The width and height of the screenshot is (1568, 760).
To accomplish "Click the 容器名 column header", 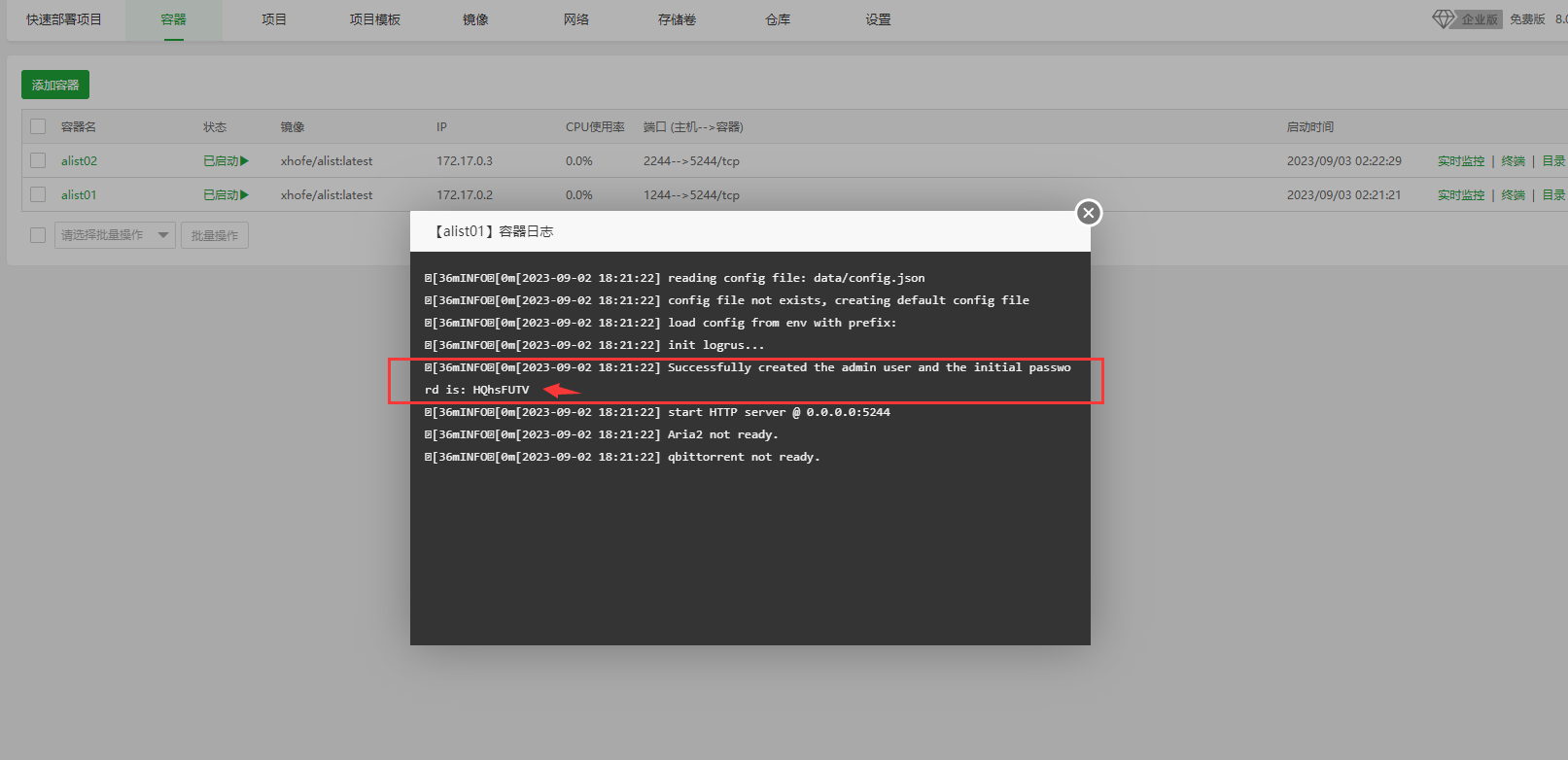I will [79, 127].
